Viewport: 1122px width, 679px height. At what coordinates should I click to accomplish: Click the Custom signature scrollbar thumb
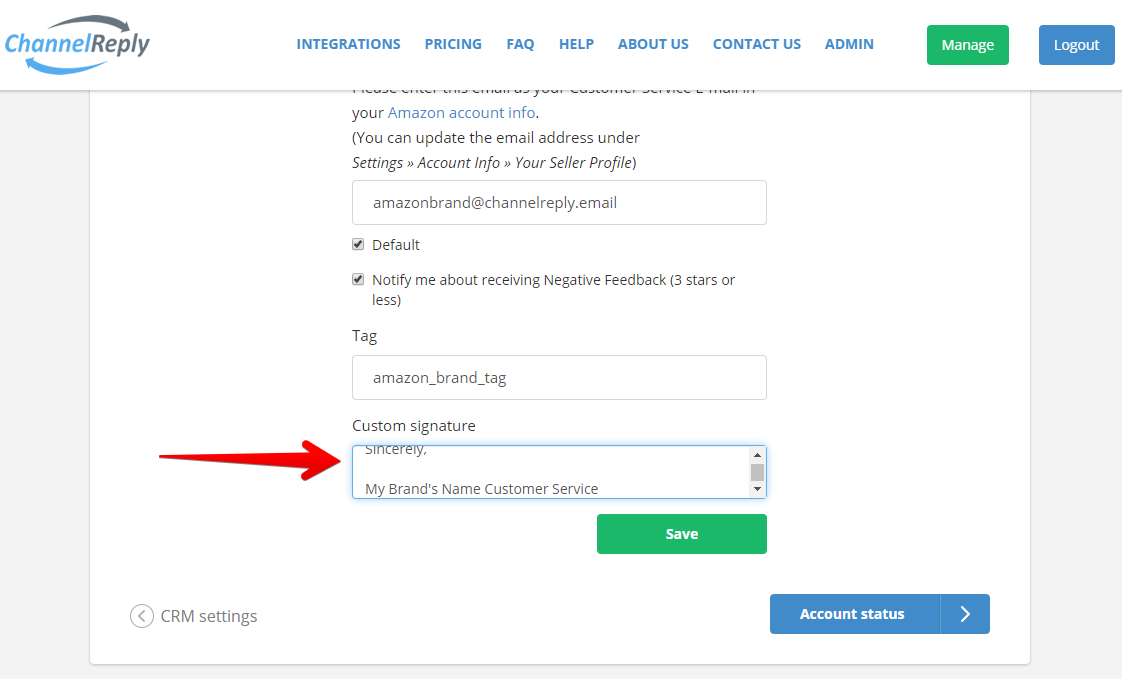point(757,472)
